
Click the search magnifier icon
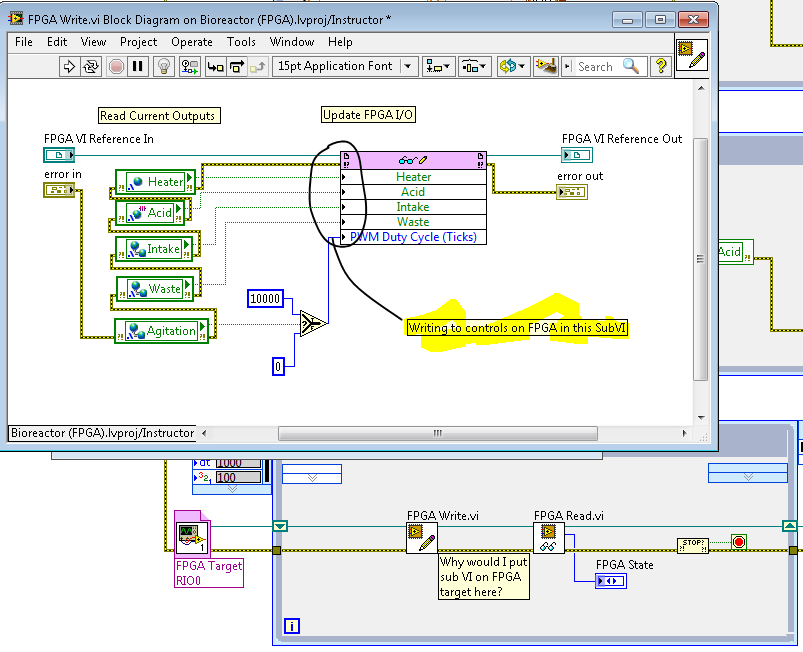[631, 66]
